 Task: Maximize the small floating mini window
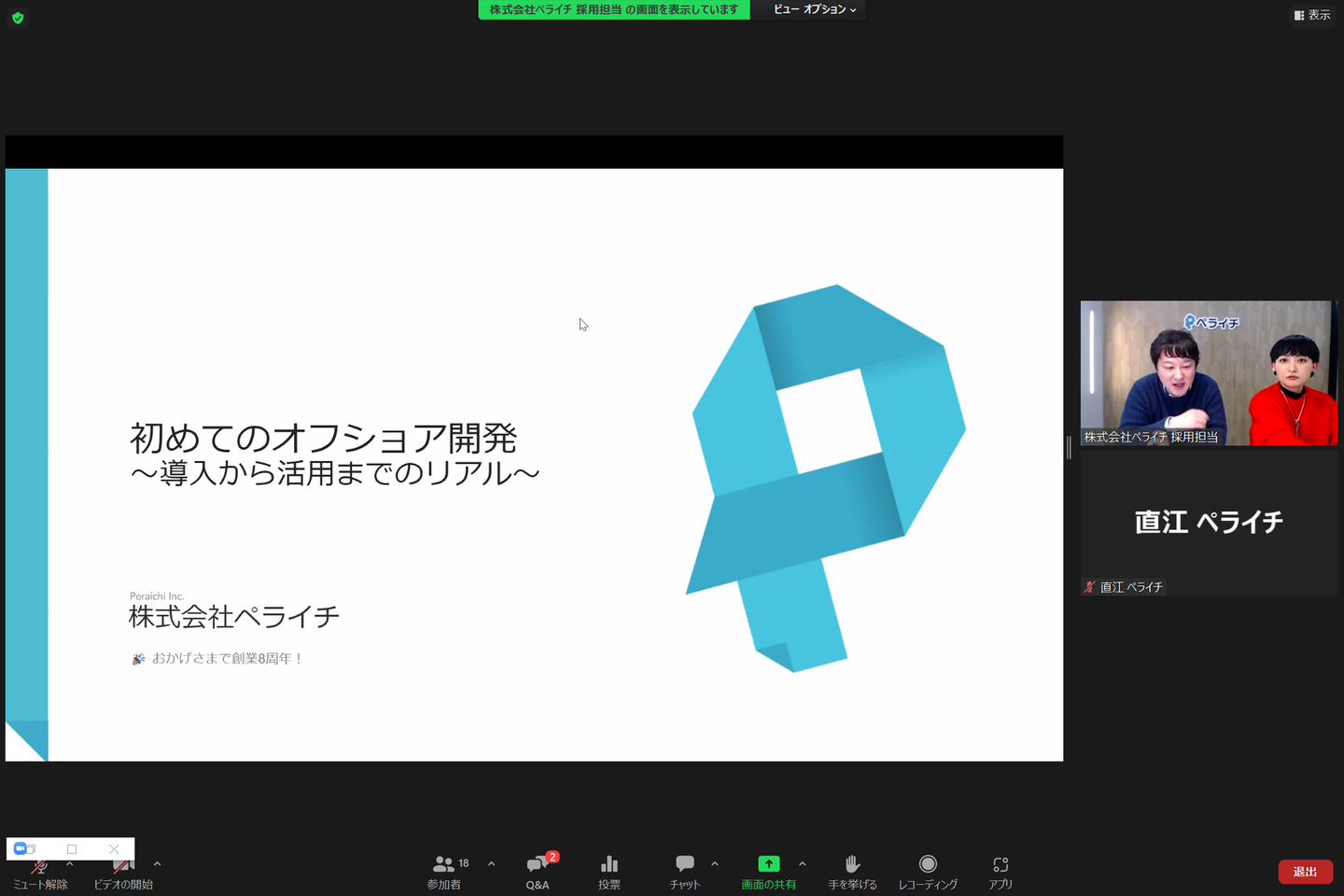pyautogui.click(x=72, y=849)
